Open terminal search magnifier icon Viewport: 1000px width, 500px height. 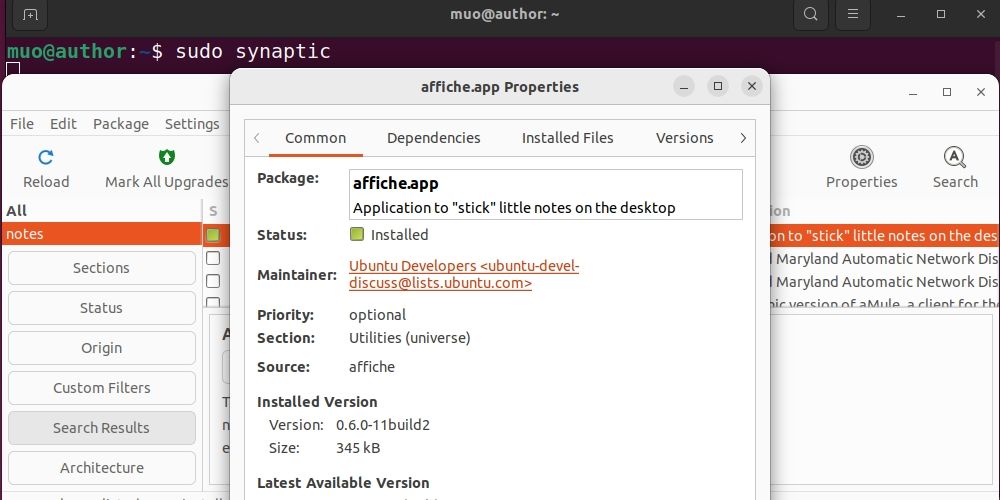(811, 15)
